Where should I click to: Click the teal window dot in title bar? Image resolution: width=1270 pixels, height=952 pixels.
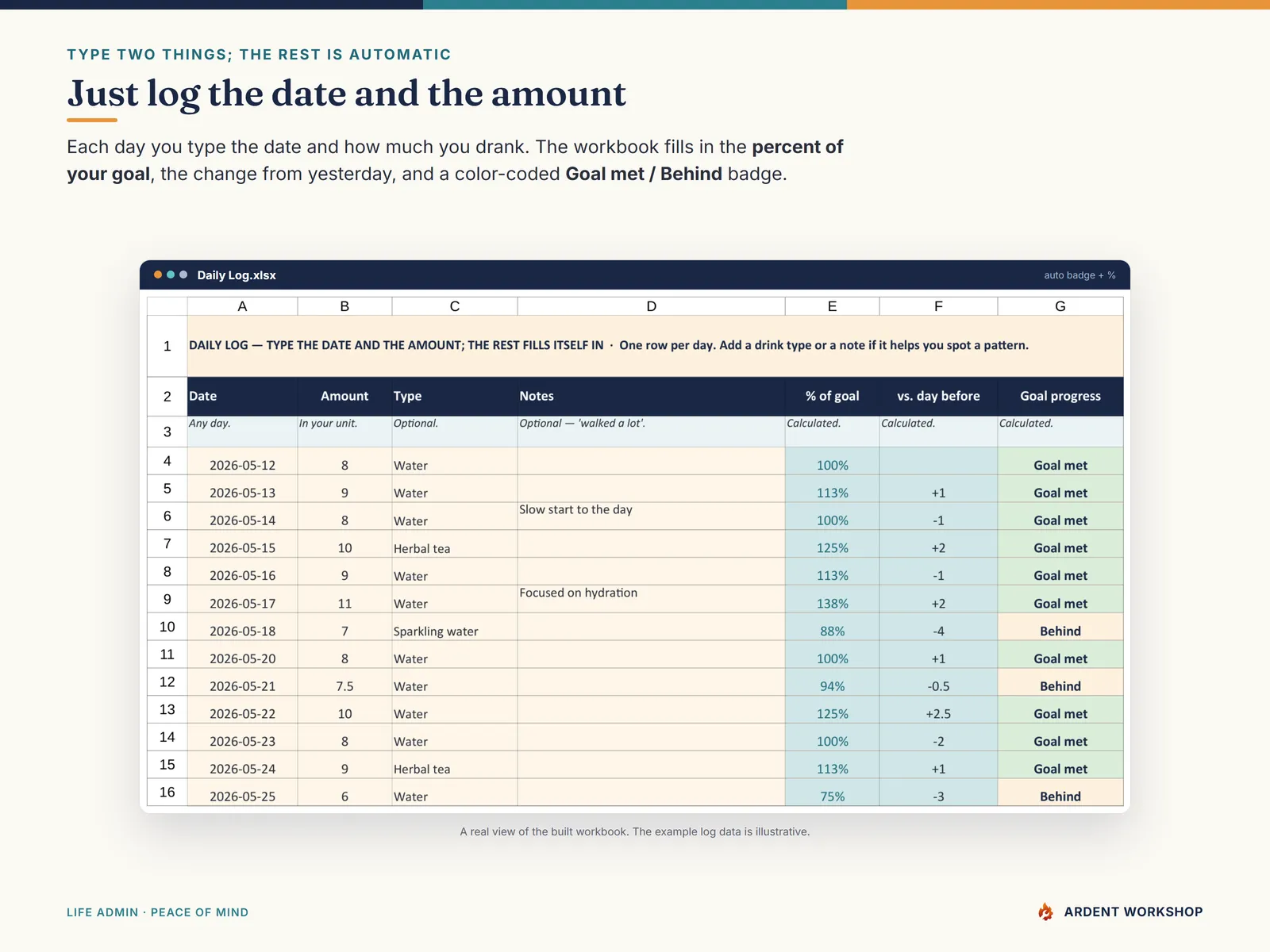coord(171,274)
